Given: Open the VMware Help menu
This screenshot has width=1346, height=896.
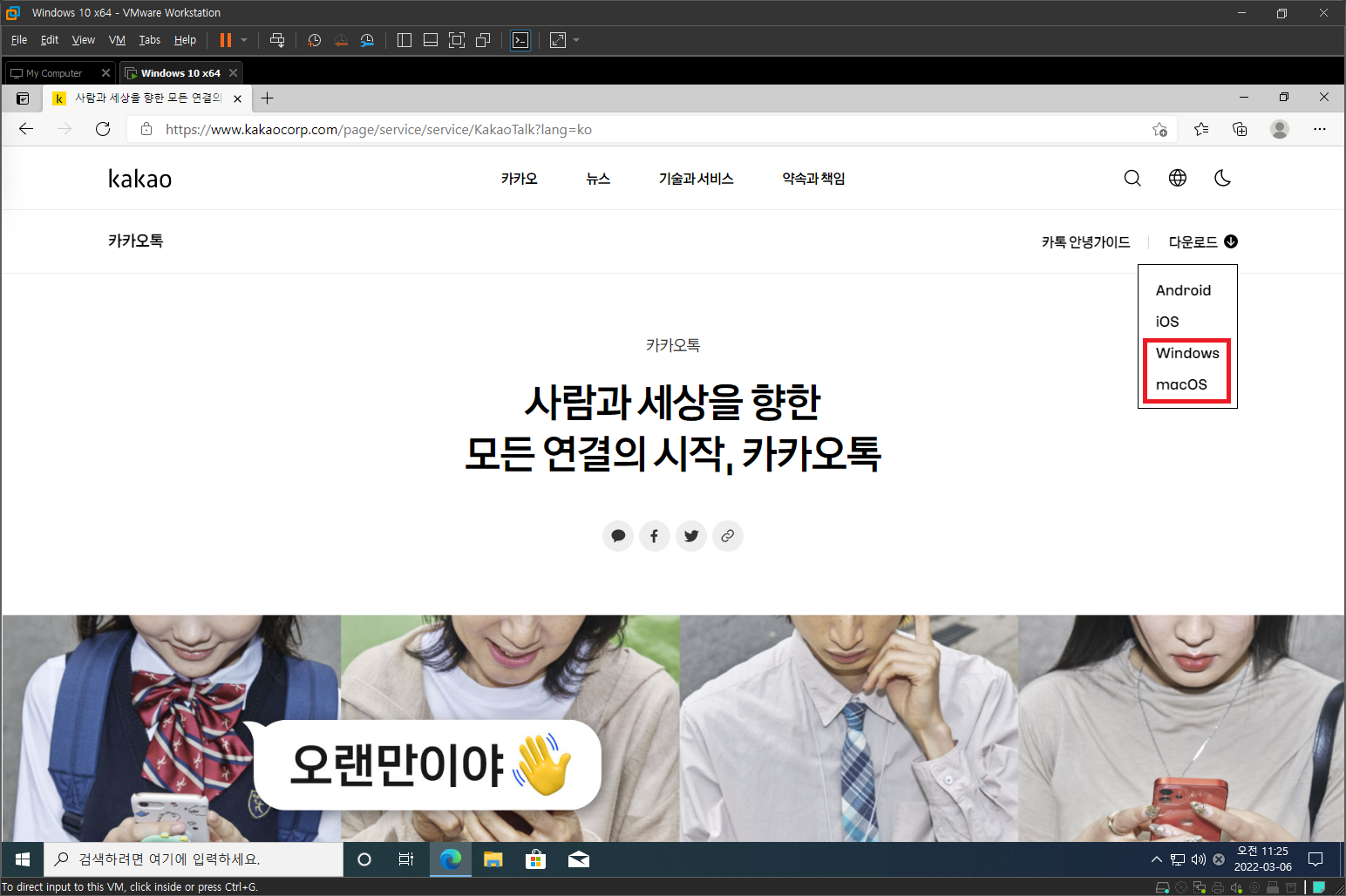Looking at the screenshot, I should click(185, 40).
